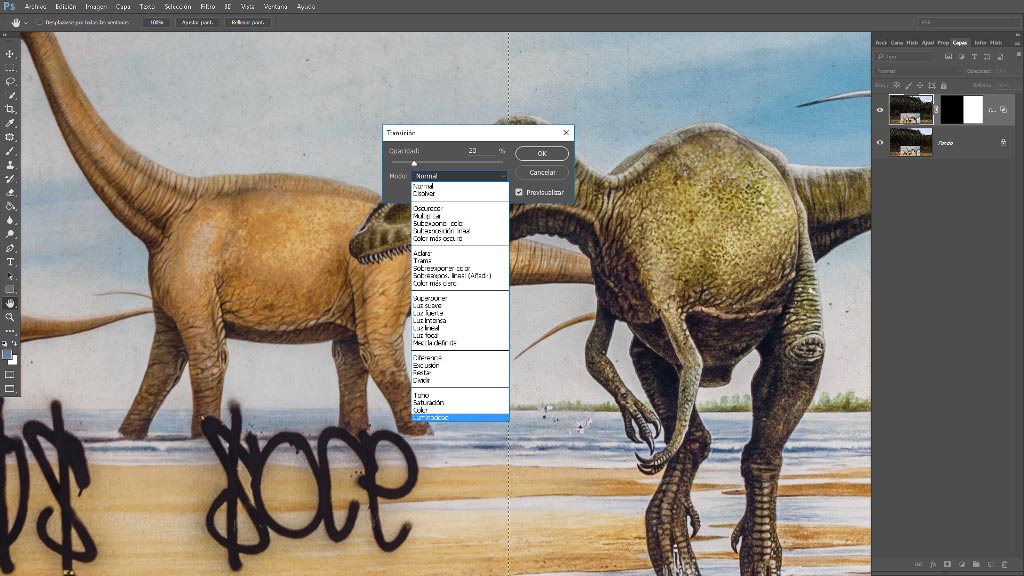
Task: Click the type layer filter icon in Capas
Action: [974, 57]
